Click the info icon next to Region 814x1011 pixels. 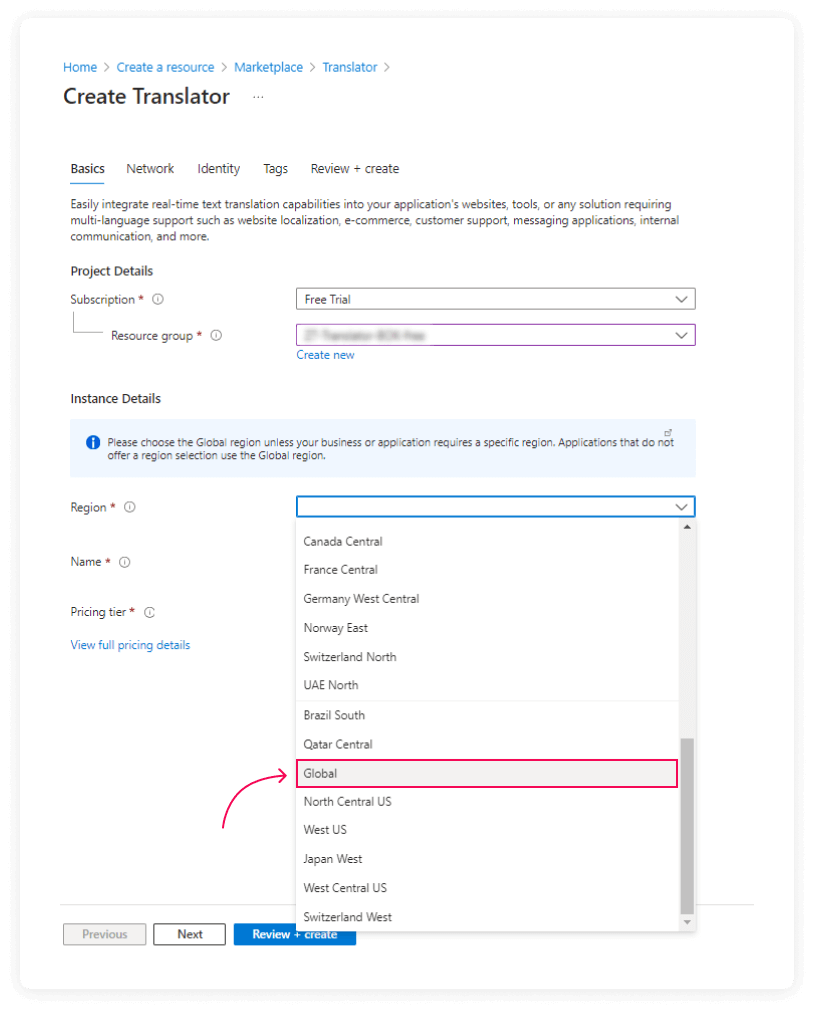click(130, 507)
